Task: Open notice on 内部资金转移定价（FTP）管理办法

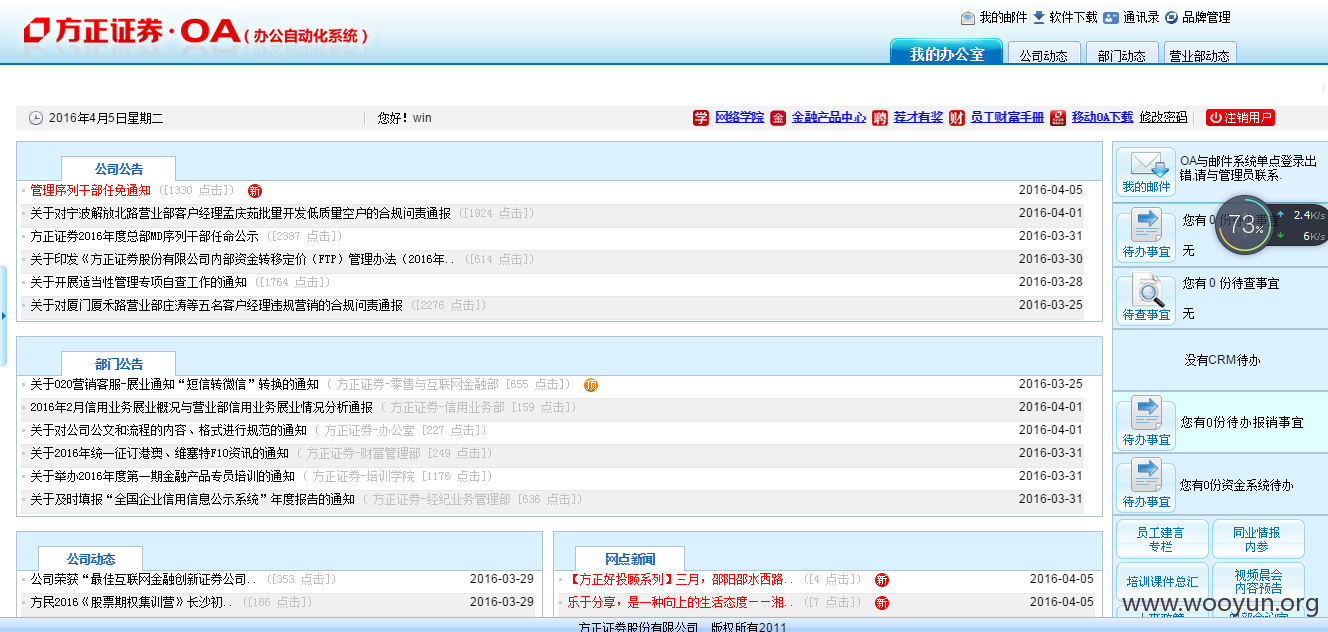Action: (242, 259)
